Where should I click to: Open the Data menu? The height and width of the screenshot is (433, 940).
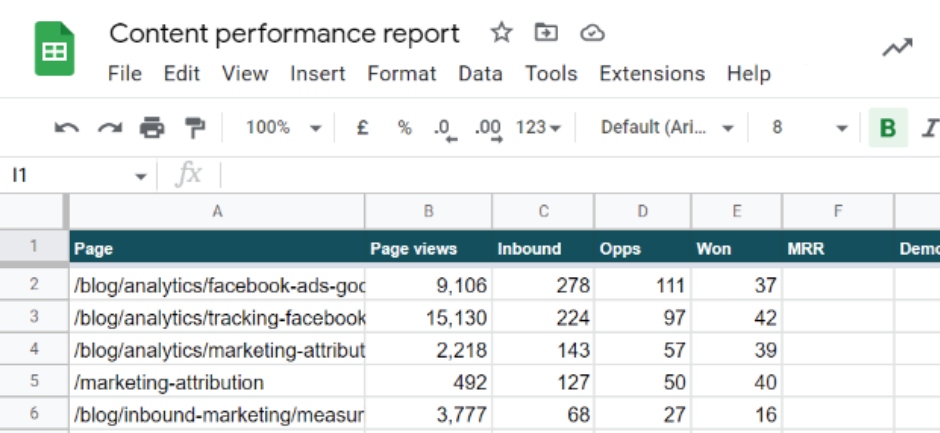tap(480, 74)
